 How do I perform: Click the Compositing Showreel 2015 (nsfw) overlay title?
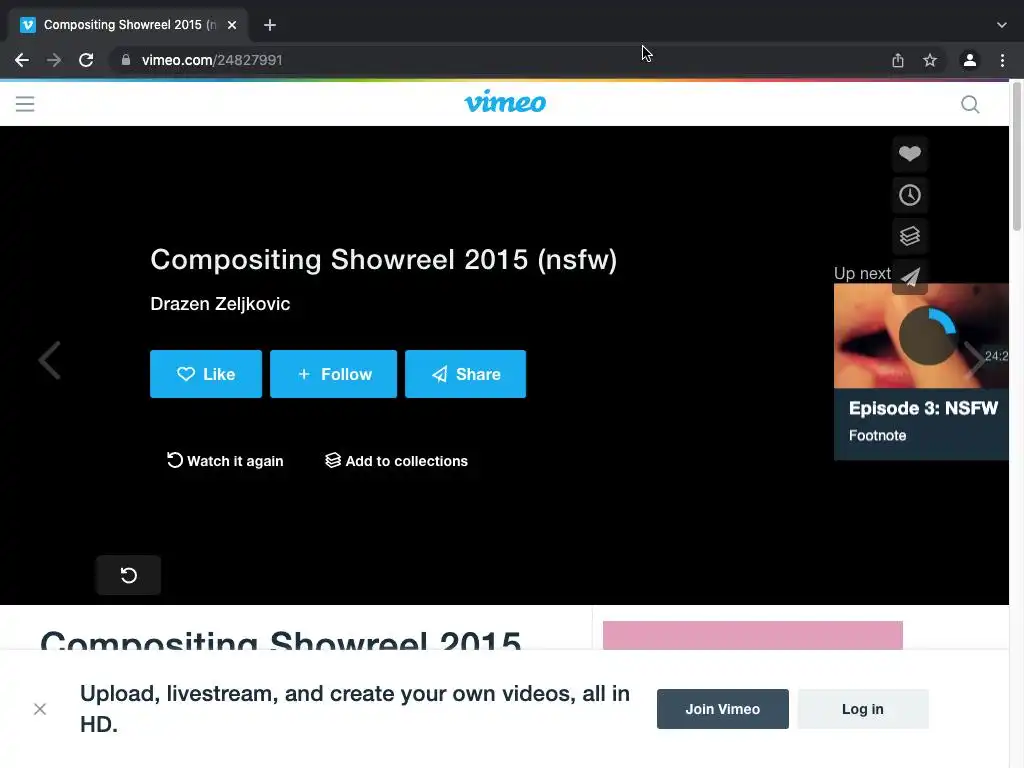(x=383, y=259)
